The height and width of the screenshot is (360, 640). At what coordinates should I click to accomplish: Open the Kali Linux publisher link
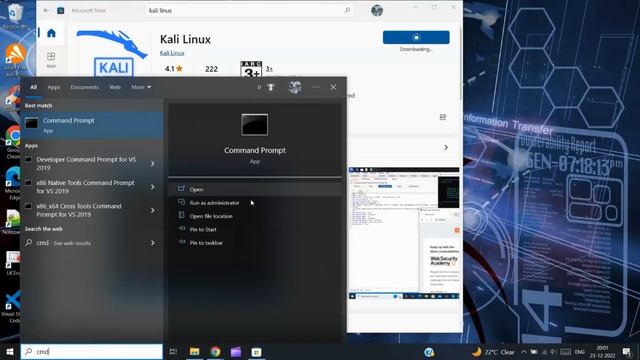coord(172,53)
